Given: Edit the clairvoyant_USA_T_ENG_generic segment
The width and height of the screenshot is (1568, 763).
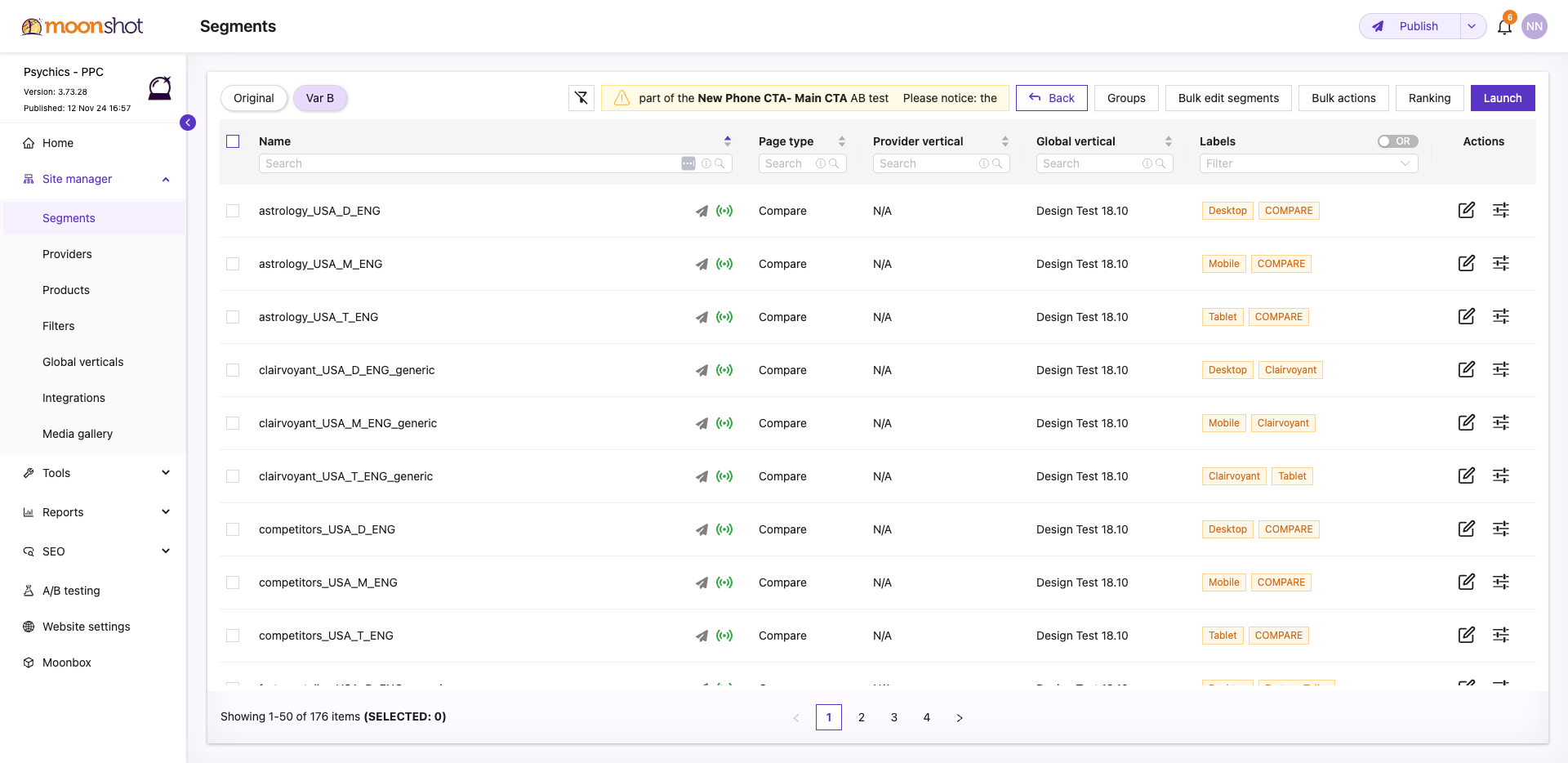Looking at the screenshot, I should (1467, 475).
